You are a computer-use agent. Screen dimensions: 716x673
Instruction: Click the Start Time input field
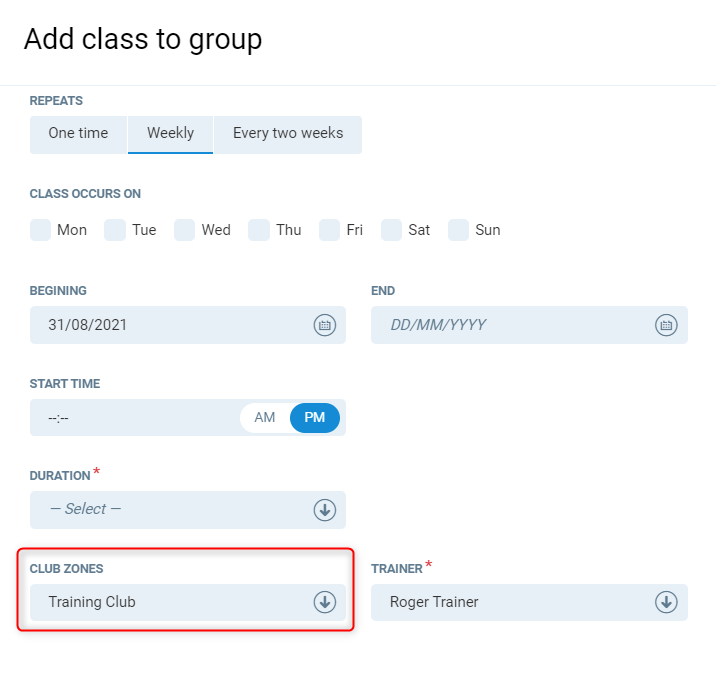click(130, 418)
